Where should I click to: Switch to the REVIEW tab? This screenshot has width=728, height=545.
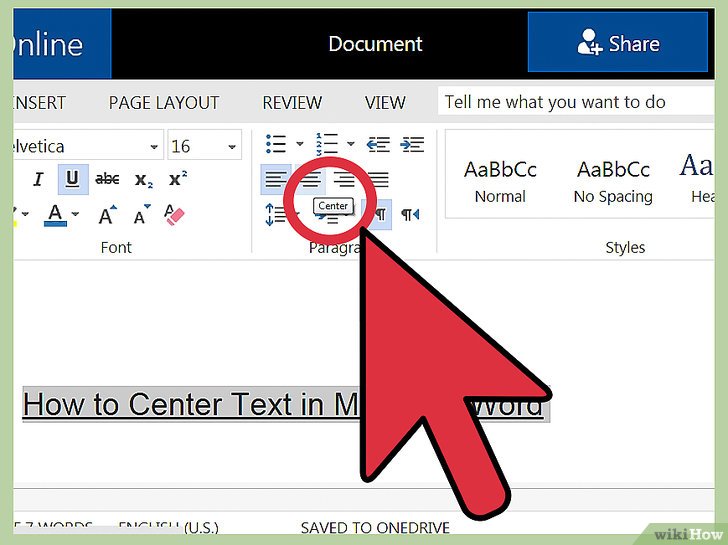(x=292, y=103)
